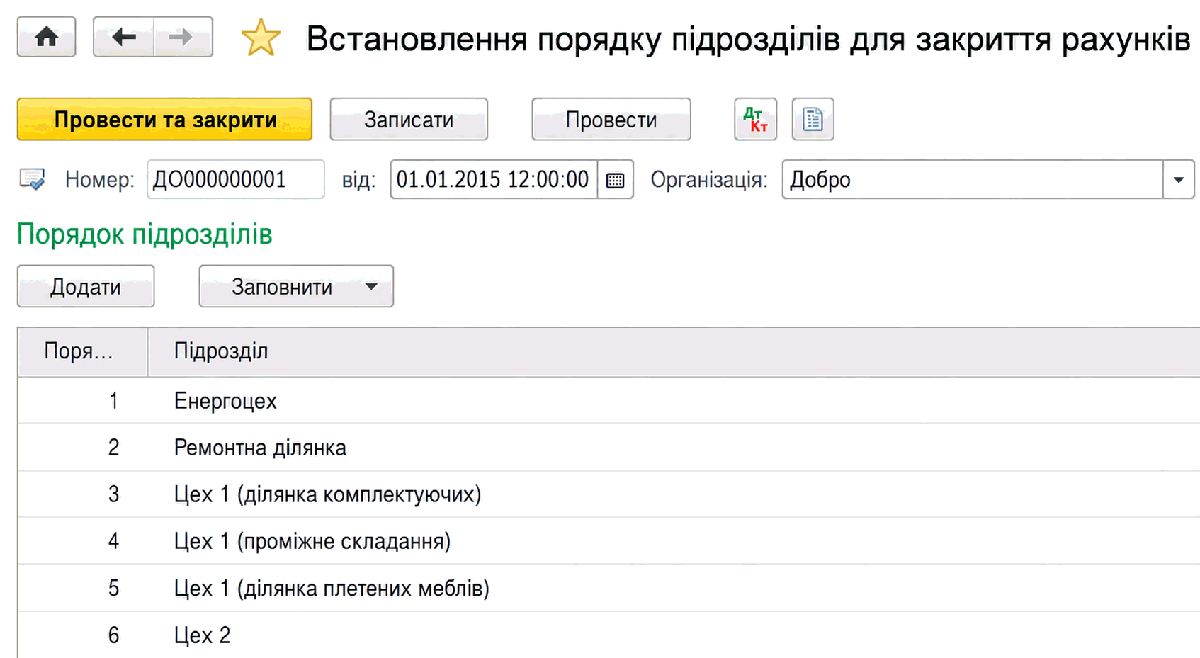The width and height of the screenshot is (1200, 658).
Task: Click the Підрозділ column header
Action: [673, 352]
